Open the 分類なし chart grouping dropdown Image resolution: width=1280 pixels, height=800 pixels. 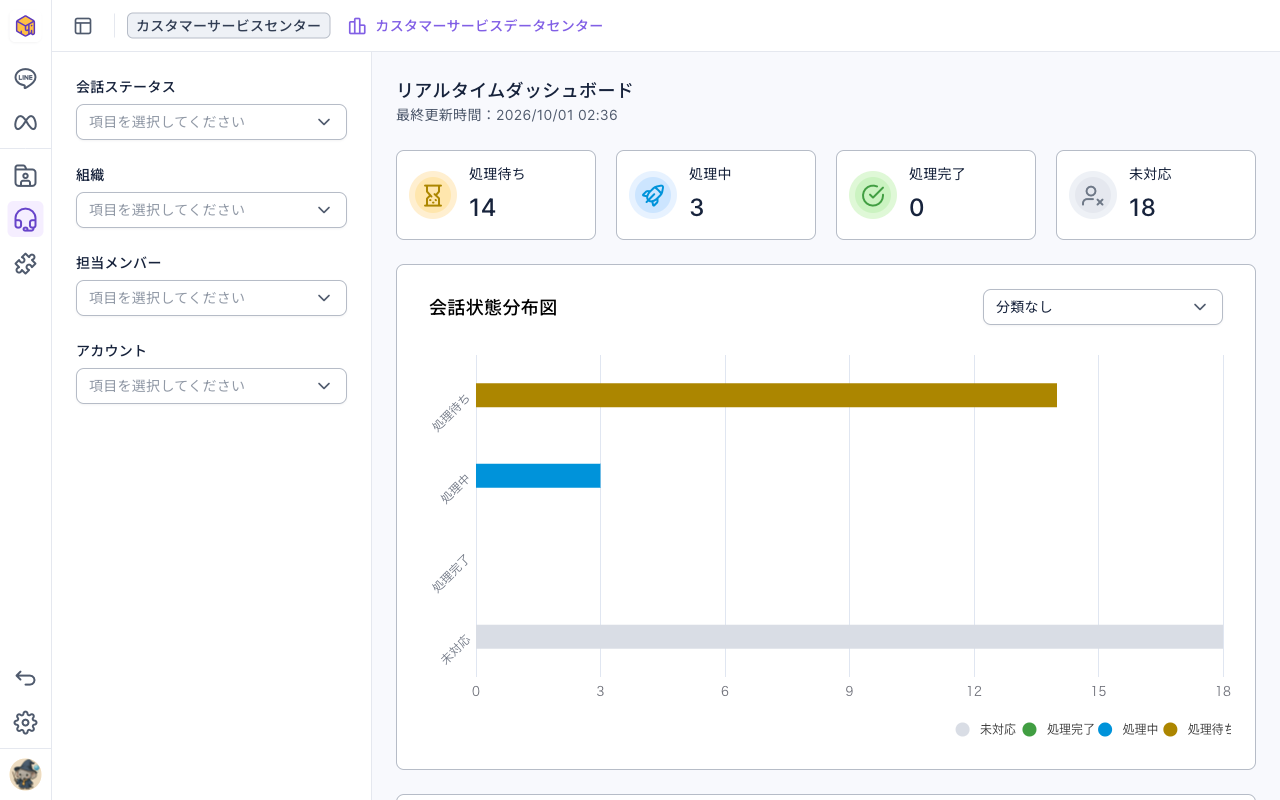point(1103,307)
